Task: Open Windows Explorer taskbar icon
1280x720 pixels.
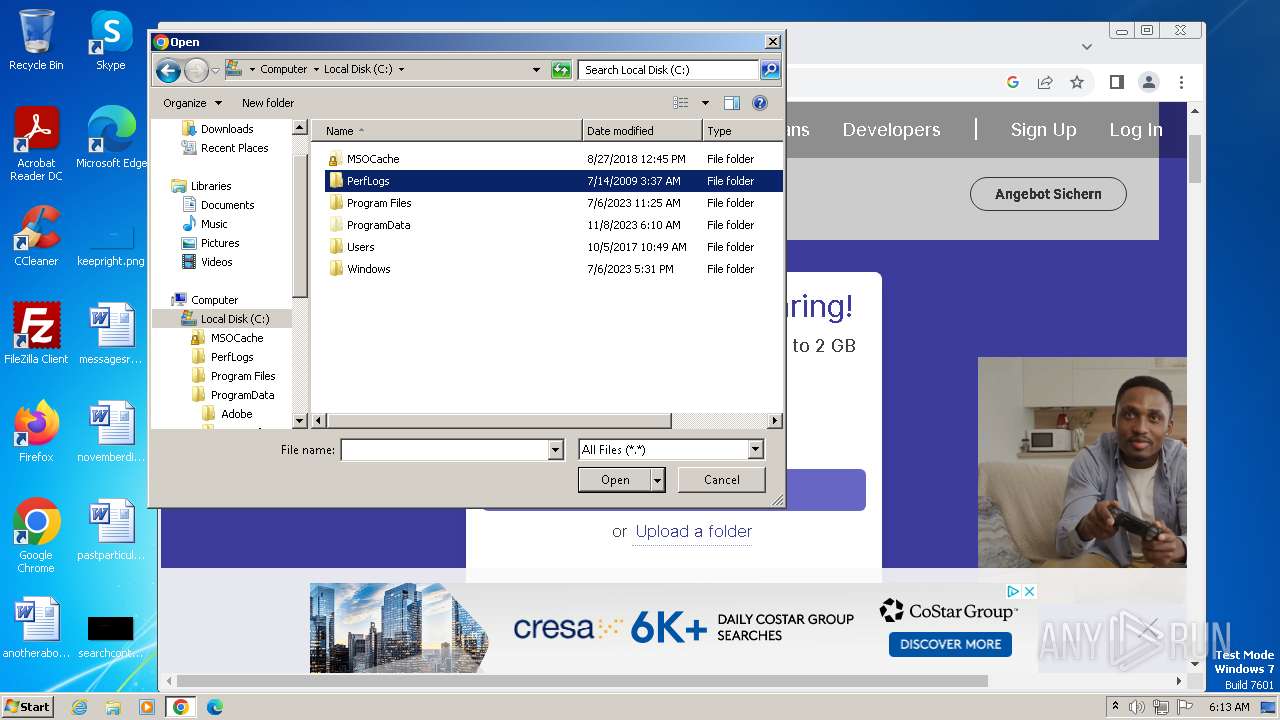Action: click(x=113, y=707)
